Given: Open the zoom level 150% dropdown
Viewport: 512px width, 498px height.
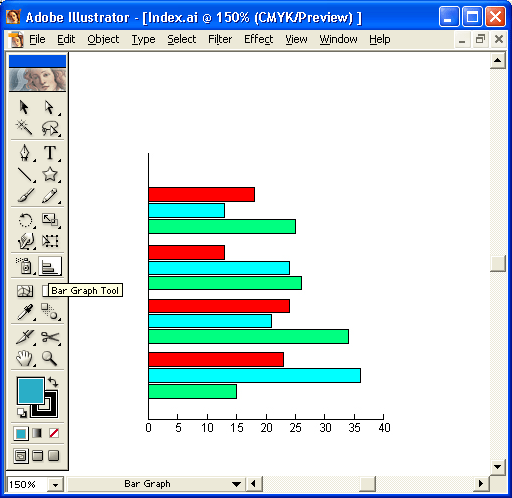Looking at the screenshot, I should (56, 485).
